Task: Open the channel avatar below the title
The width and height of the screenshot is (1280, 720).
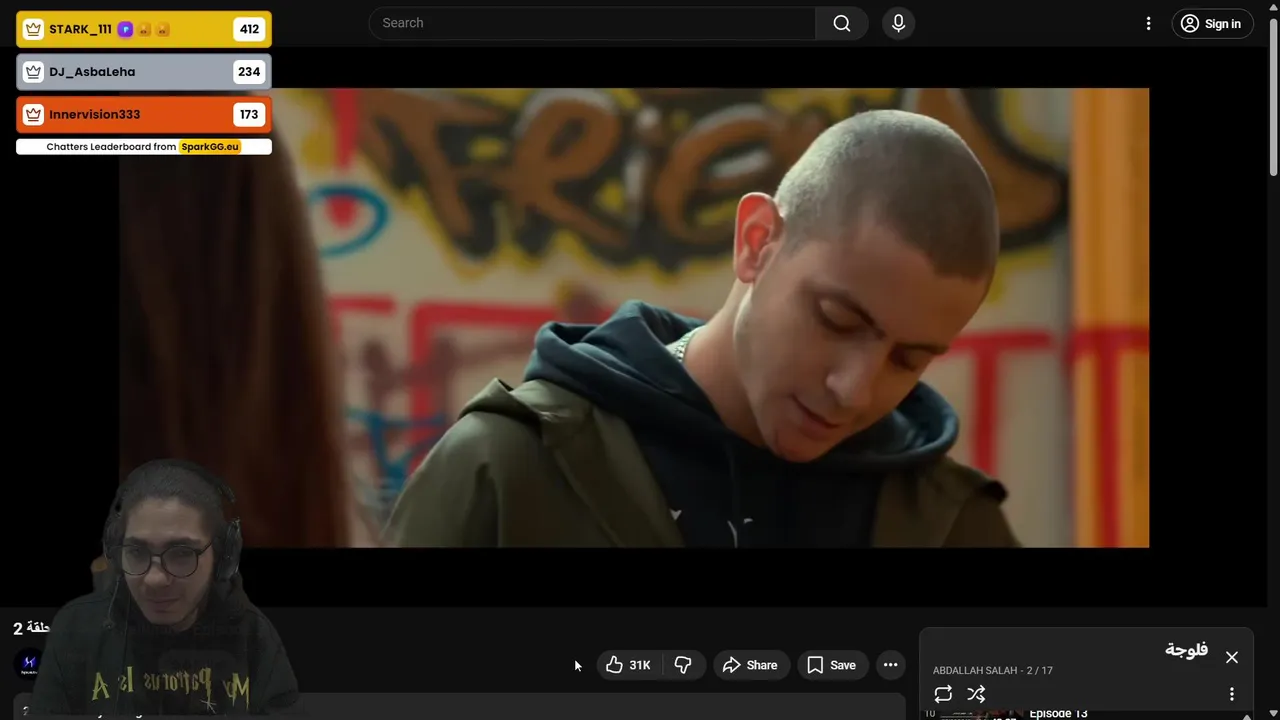Action: pyautogui.click(x=29, y=663)
